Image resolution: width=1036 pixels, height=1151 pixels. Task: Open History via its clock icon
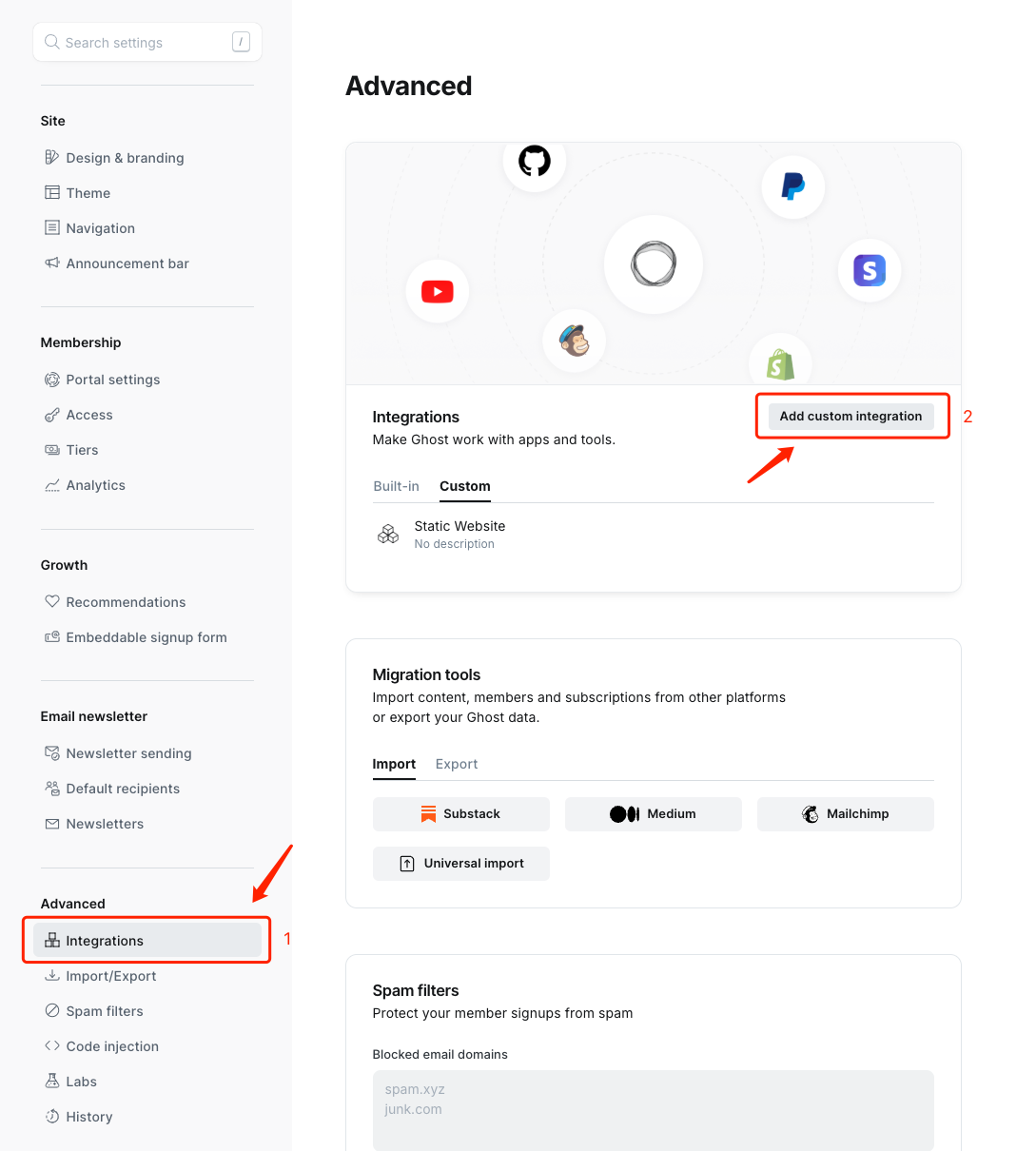[52, 1116]
